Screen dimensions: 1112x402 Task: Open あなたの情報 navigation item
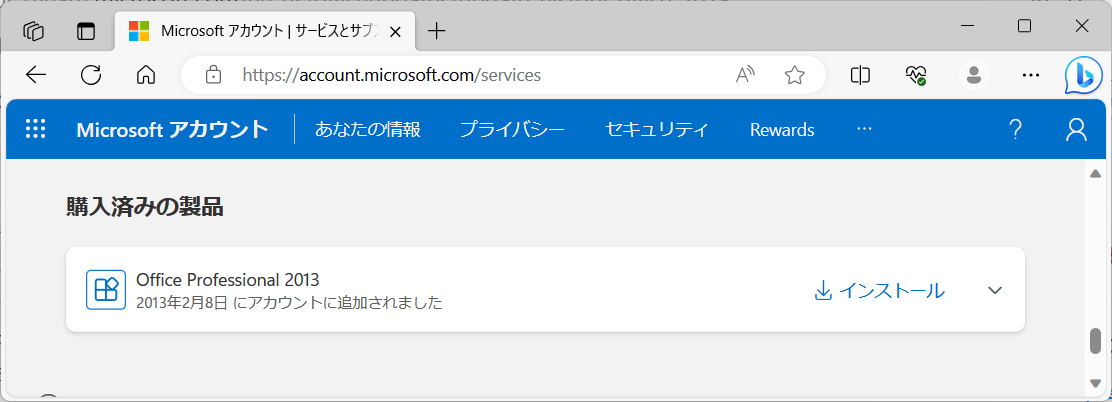368,129
